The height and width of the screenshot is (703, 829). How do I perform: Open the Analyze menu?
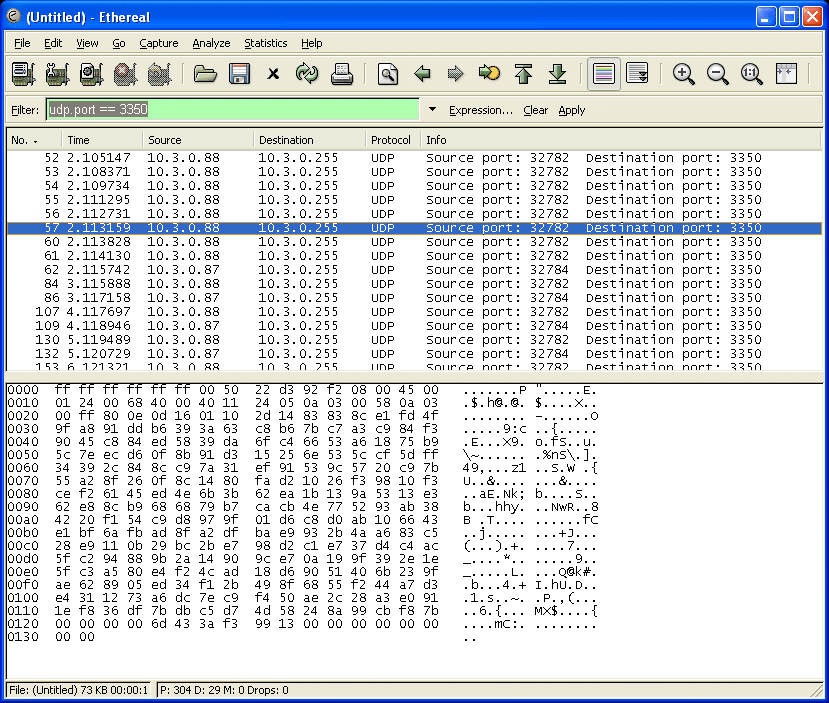click(x=211, y=43)
